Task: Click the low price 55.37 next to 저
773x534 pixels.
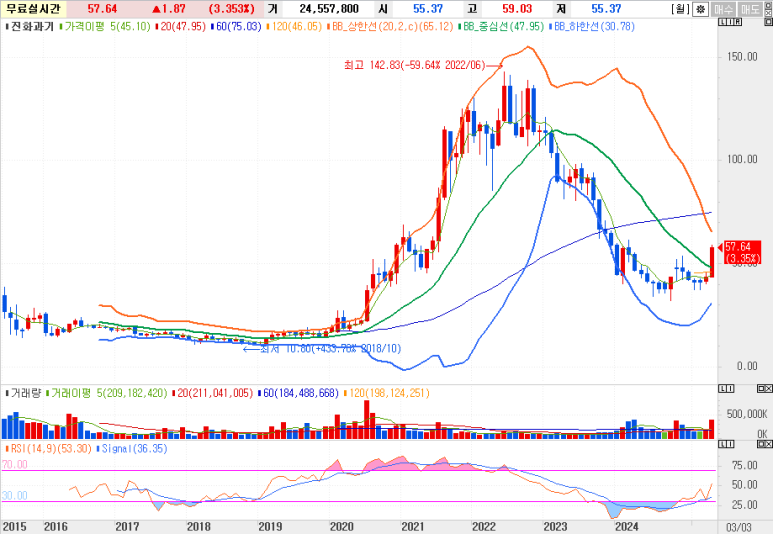Action: (x=606, y=9)
